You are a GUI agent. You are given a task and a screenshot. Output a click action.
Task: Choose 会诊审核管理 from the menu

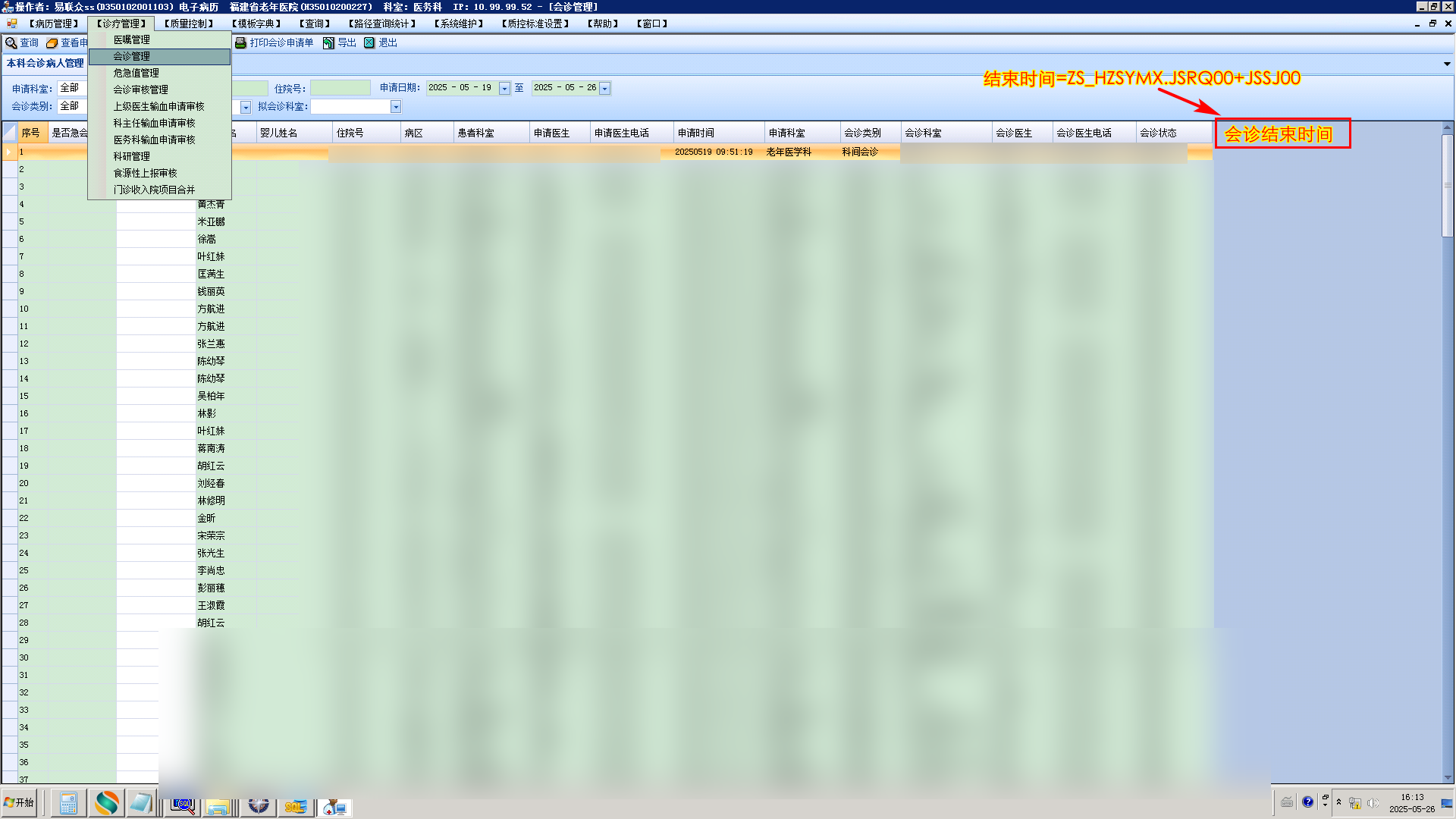[141, 89]
